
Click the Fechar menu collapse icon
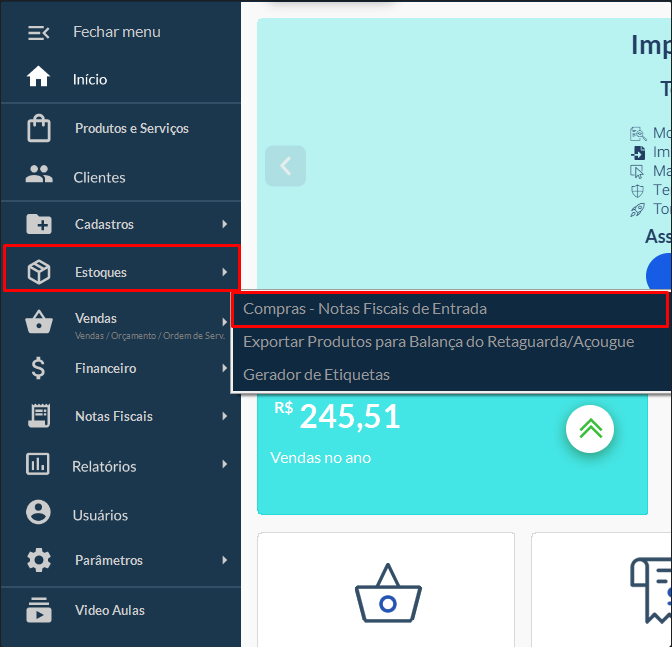pyautogui.click(x=38, y=32)
